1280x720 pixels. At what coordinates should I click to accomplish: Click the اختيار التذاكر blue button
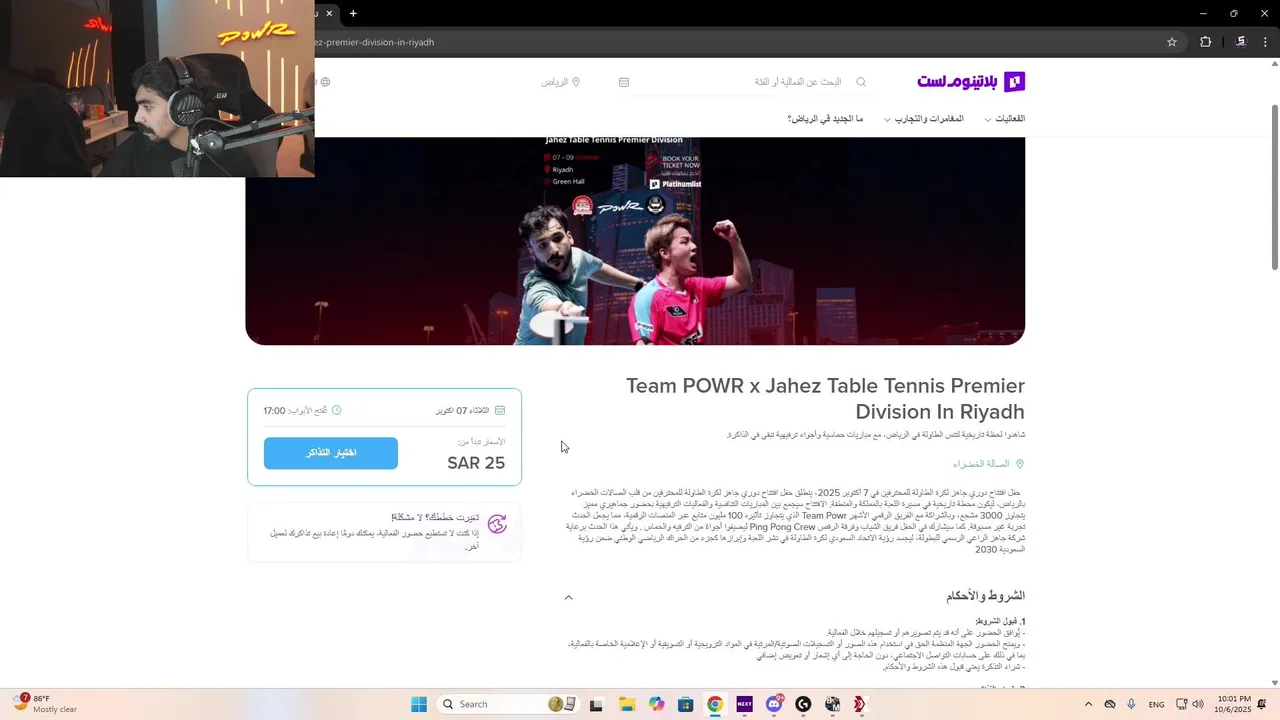pos(331,453)
